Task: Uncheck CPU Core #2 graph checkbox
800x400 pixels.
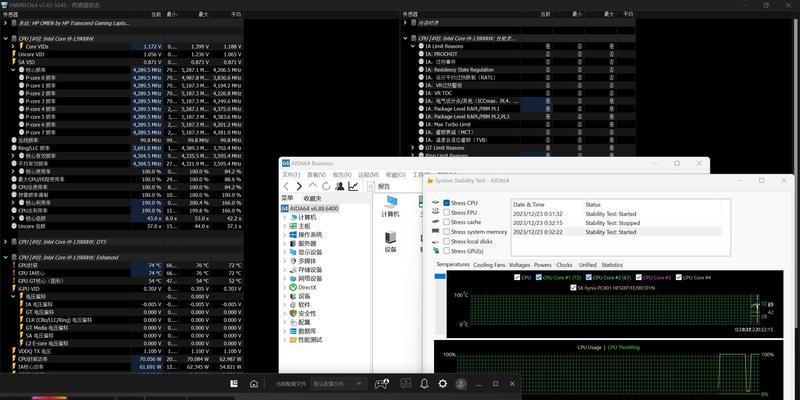Action: (x=589, y=278)
